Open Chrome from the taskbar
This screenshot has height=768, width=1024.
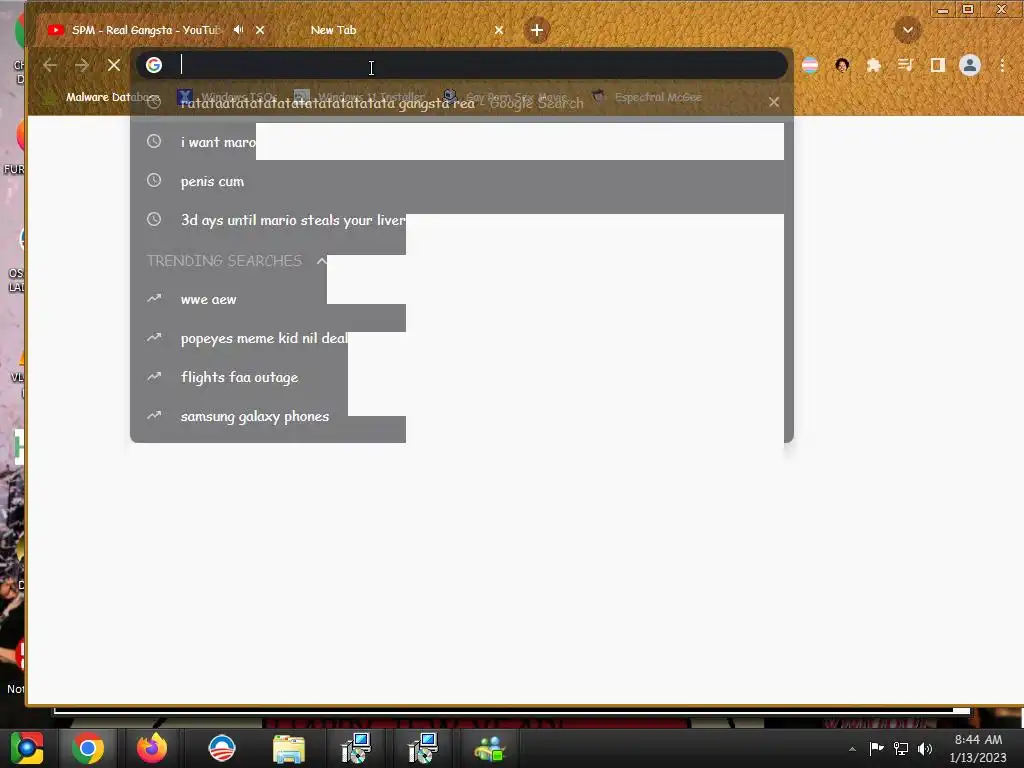pos(88,748)
